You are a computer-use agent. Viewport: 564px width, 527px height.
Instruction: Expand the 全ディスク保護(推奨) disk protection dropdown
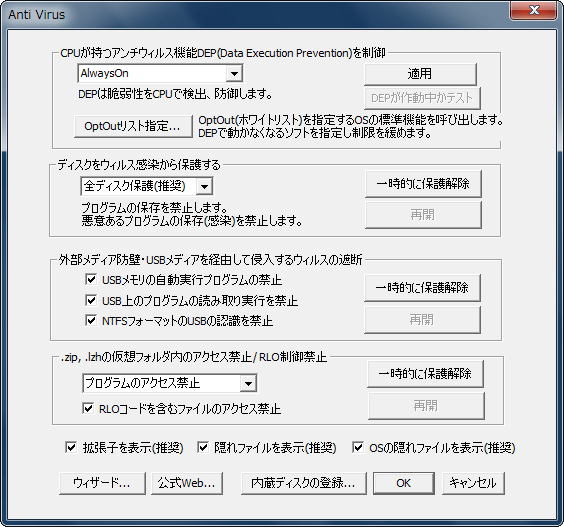point(147,186)
